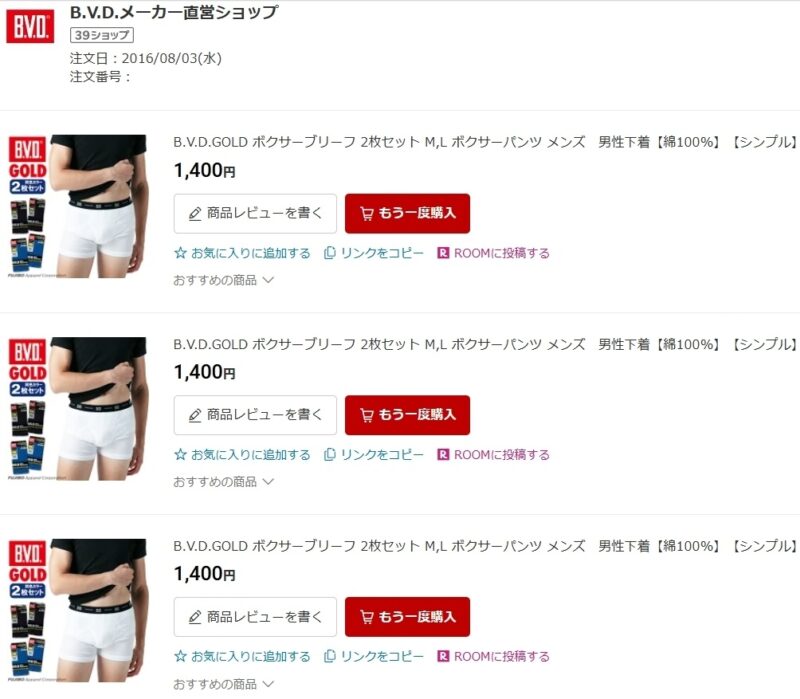Open the first product thumbnail image
The image size is (800, 699).
(x=77, y=206)
